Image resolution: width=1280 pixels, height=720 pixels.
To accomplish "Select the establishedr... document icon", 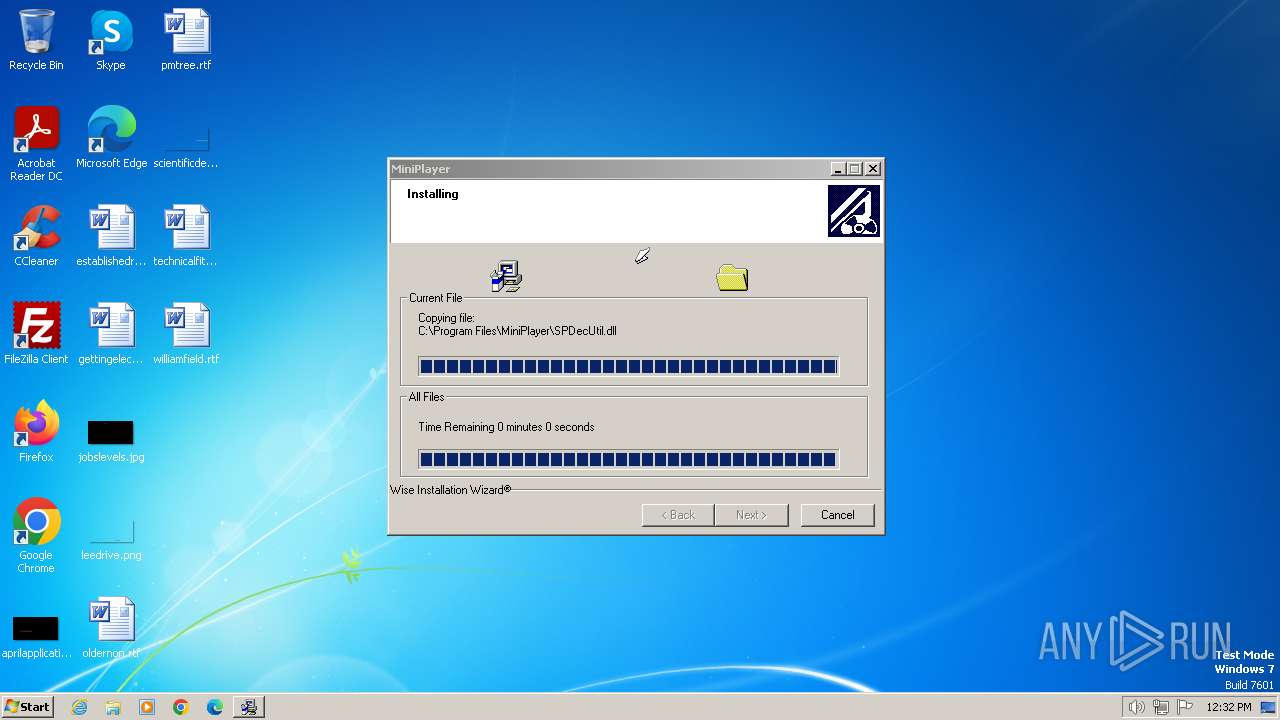I will pyautogui.click(x=111, y=236).
